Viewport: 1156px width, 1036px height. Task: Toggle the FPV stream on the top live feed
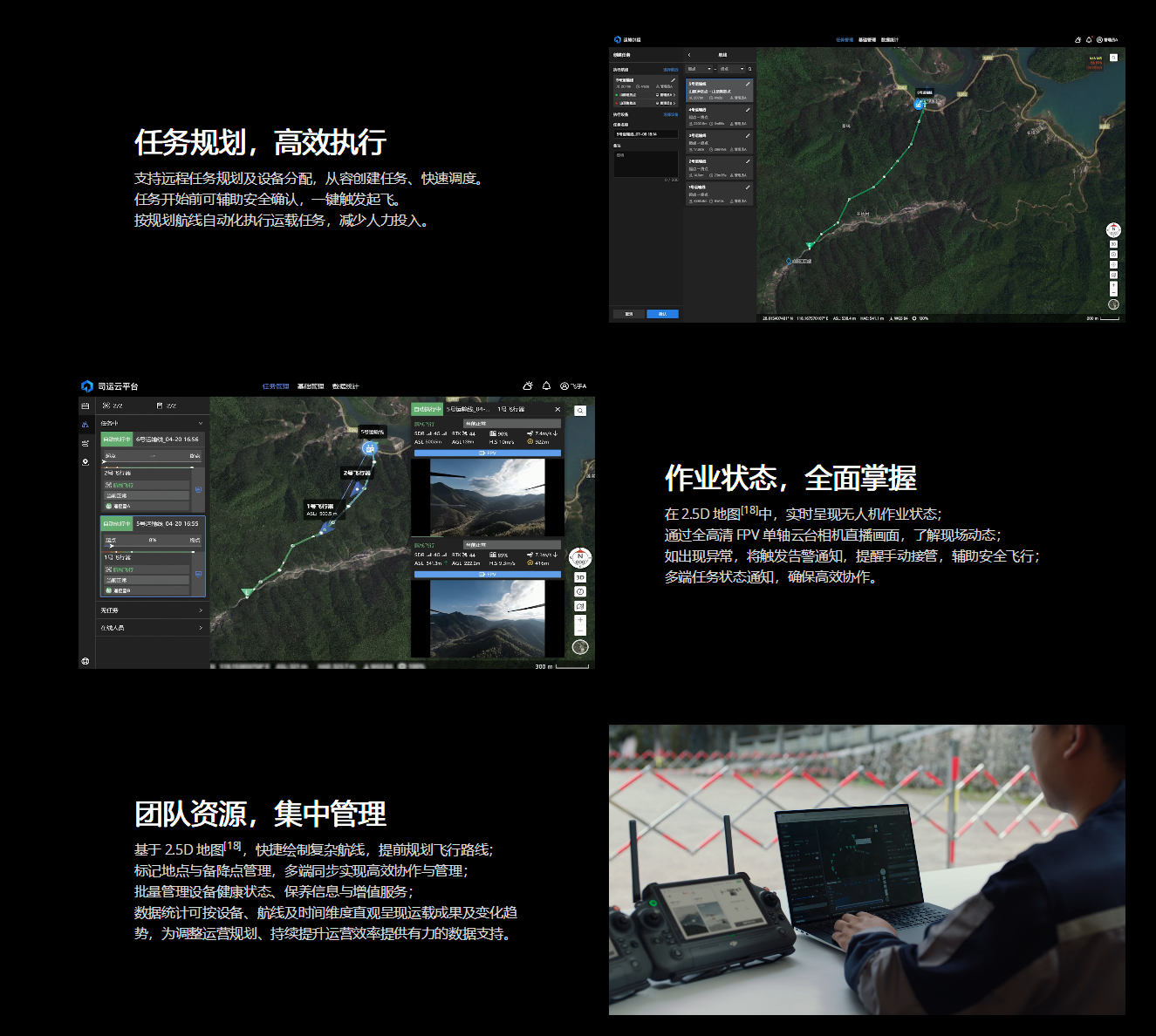[x=487, y=453]
